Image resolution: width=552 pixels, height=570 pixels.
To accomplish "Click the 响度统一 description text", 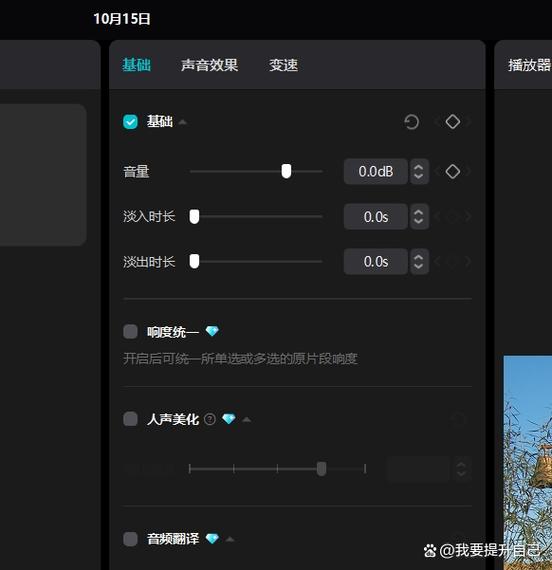I will click(240, 359).
